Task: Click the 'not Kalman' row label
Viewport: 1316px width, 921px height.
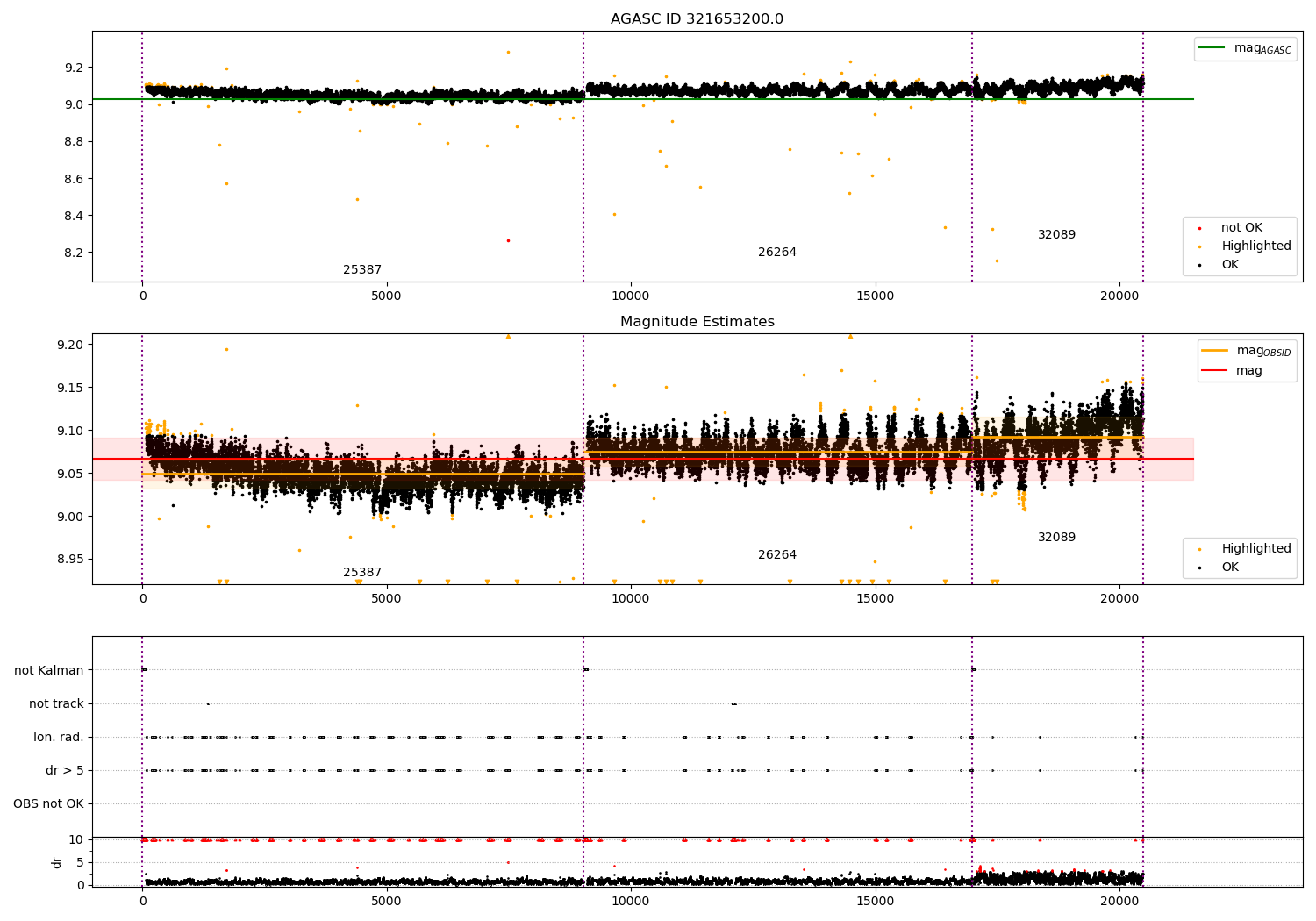Action: [x=49, y=671]
